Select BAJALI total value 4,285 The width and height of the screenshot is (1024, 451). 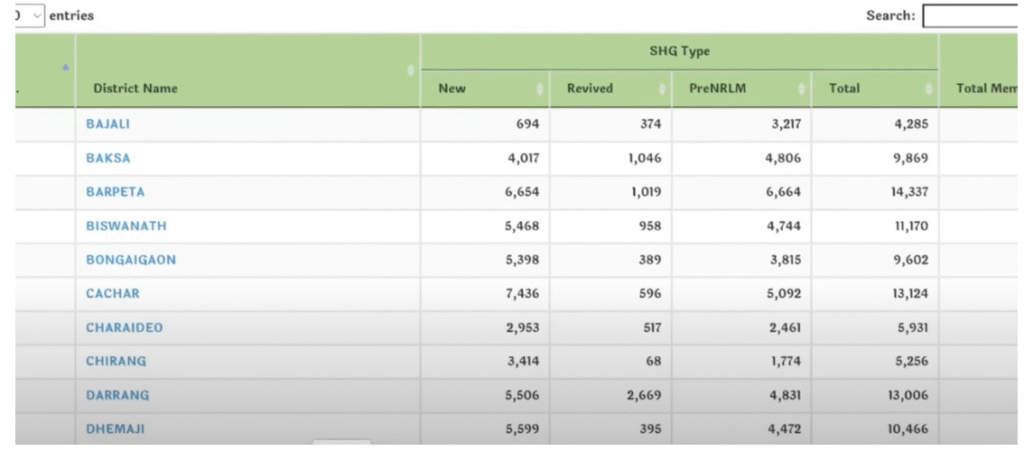(911, 124)
